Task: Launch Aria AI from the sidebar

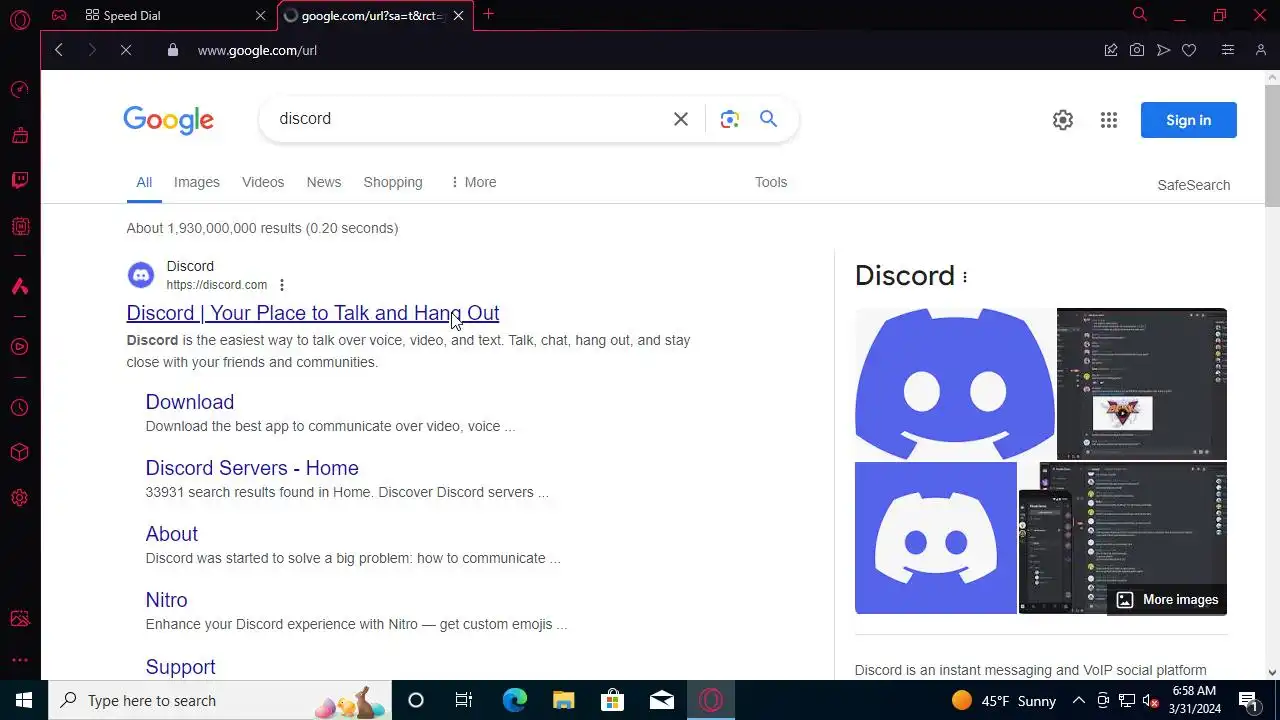Action: 20,287
